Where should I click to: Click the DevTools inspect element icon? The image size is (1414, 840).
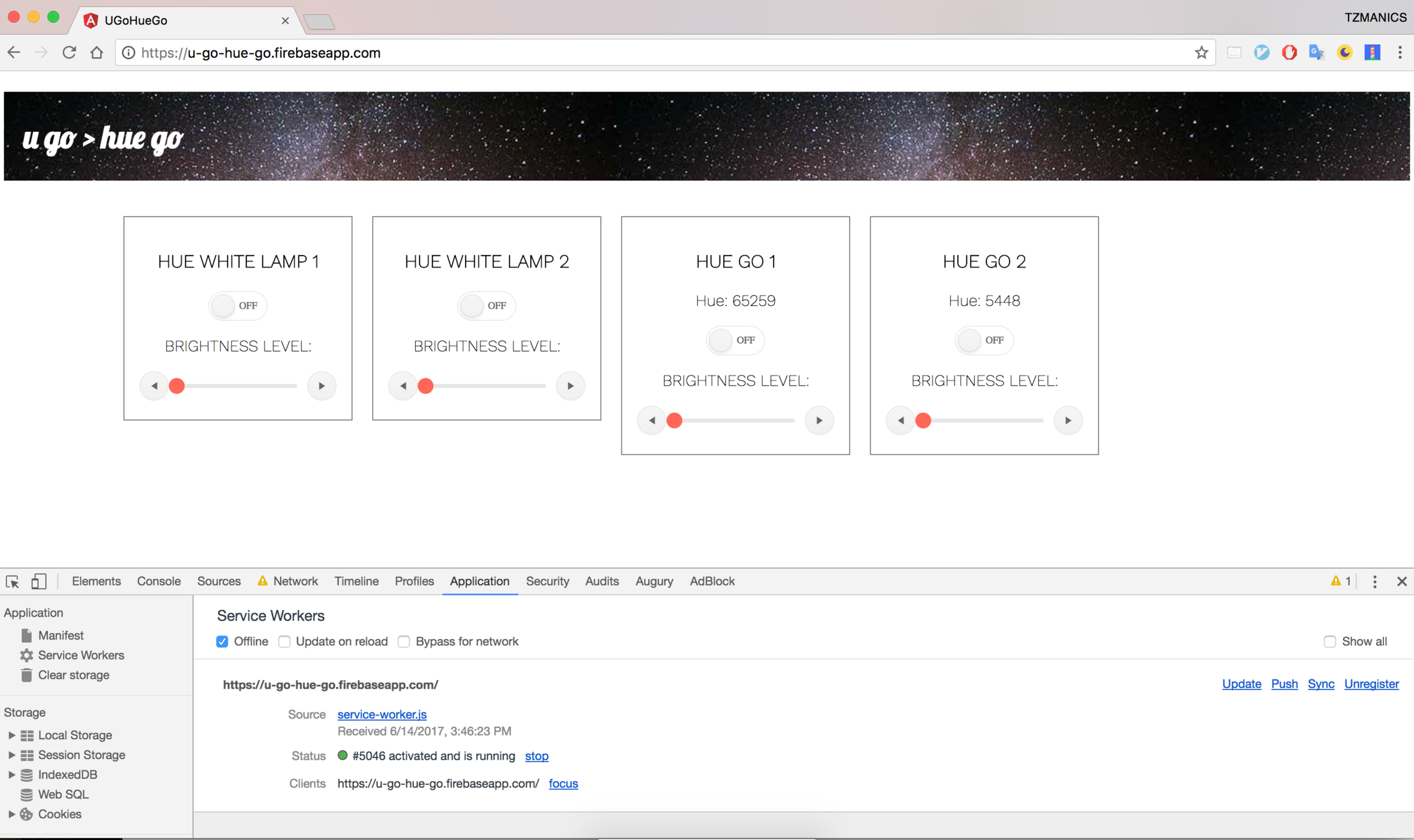click(x=12, y=581)
